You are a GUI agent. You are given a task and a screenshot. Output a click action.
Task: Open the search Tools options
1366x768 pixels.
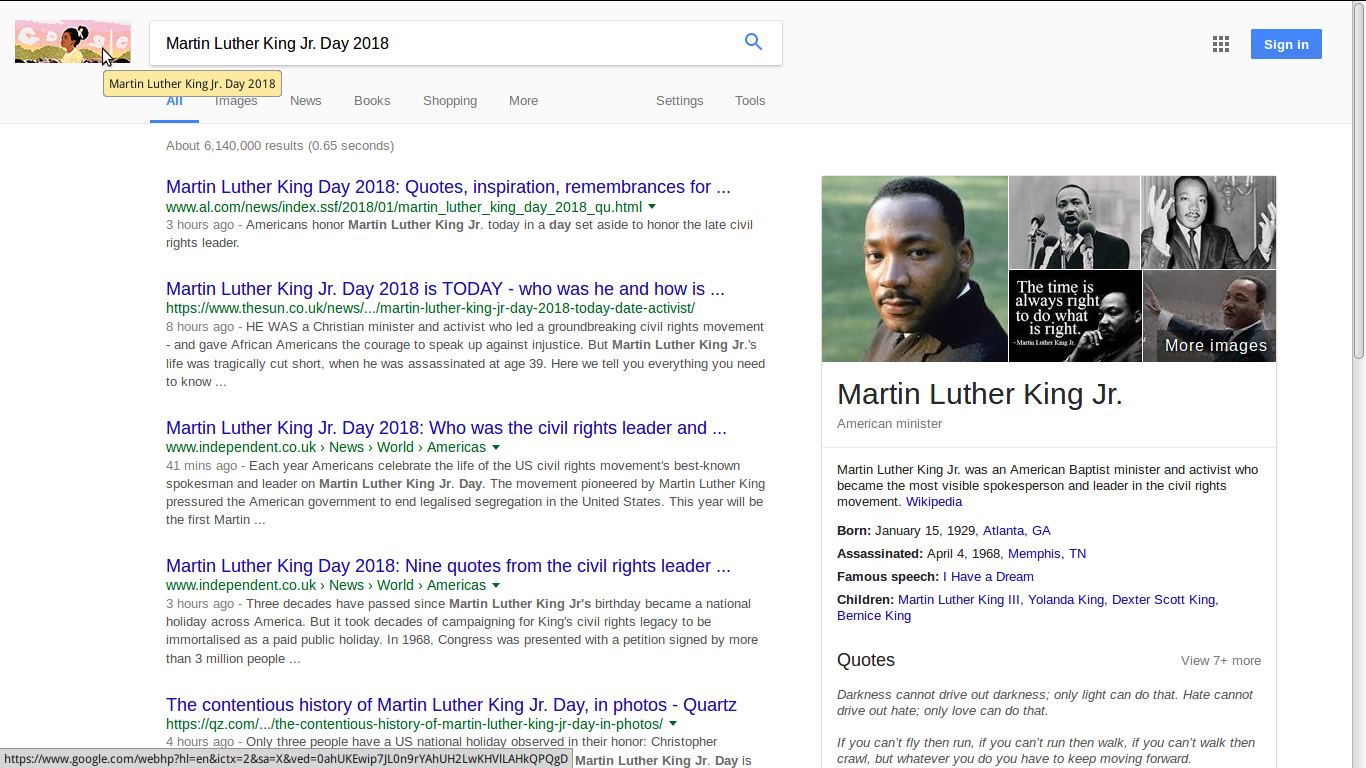(750, 101)
